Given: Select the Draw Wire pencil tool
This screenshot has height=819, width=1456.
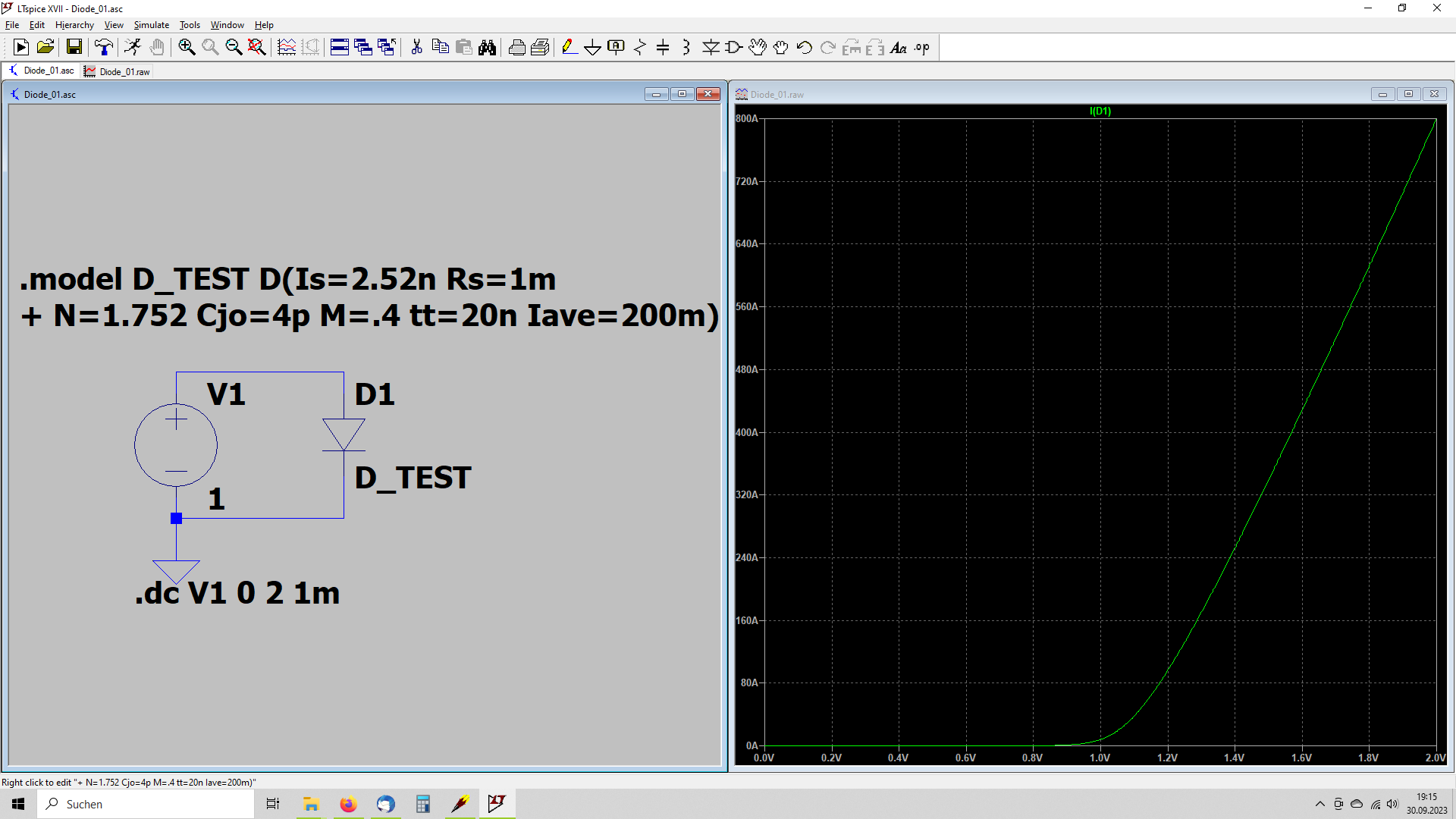Looking at the screenshot, I should [x=570, y=48].
